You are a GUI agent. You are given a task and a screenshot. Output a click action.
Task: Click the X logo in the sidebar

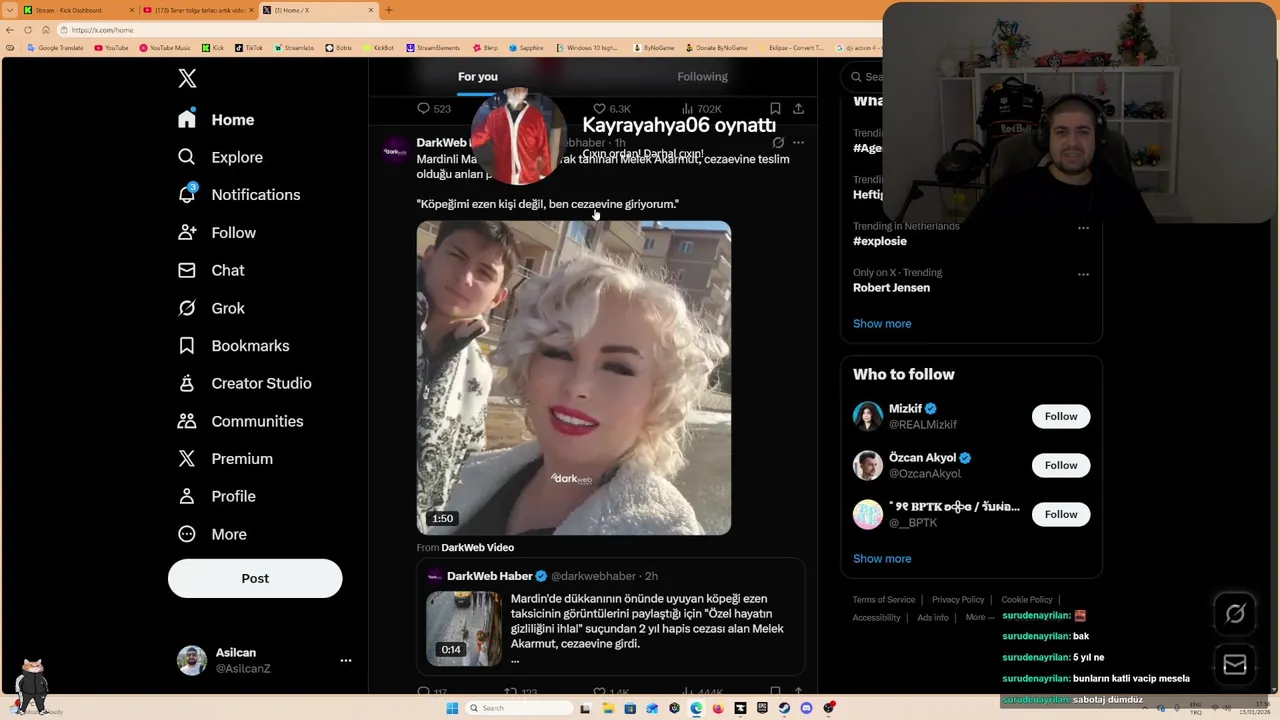click(x=187, y=79)
